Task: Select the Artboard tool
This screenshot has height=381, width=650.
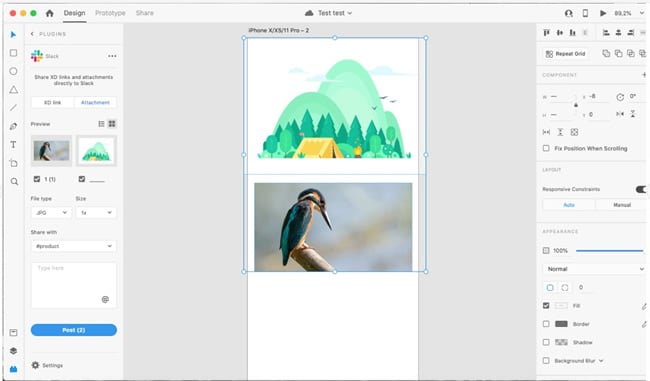Action: (x=13, y=163)
